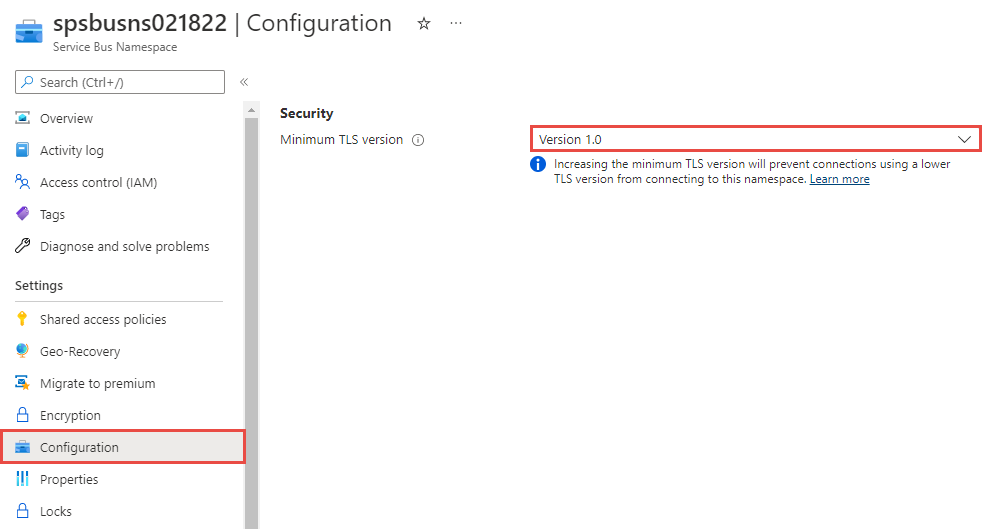Viewport: 991px width, 529px height.
Task: Click the Shared access policies key icon
Action: click(x=23, y=319)
